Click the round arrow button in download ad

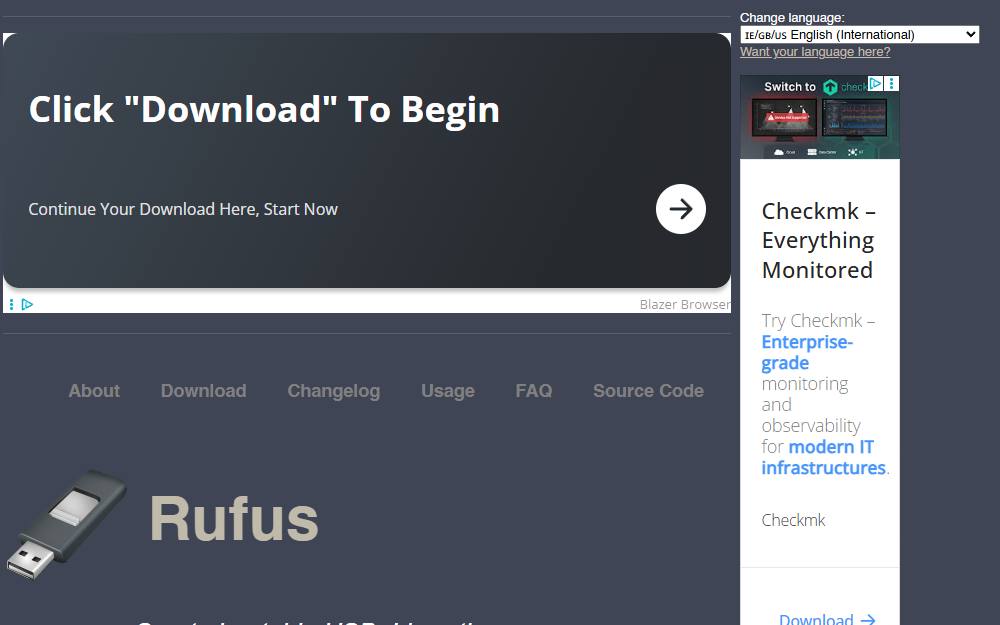680,209
